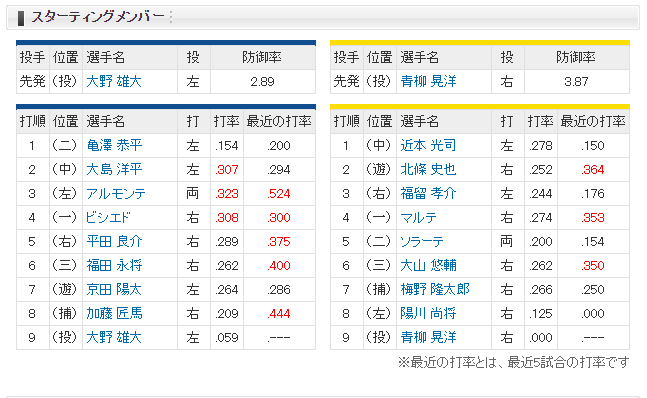Open catcher 加藤 匠馬 profile
This screenshot has height=398, width=647.
click(114, 313)
